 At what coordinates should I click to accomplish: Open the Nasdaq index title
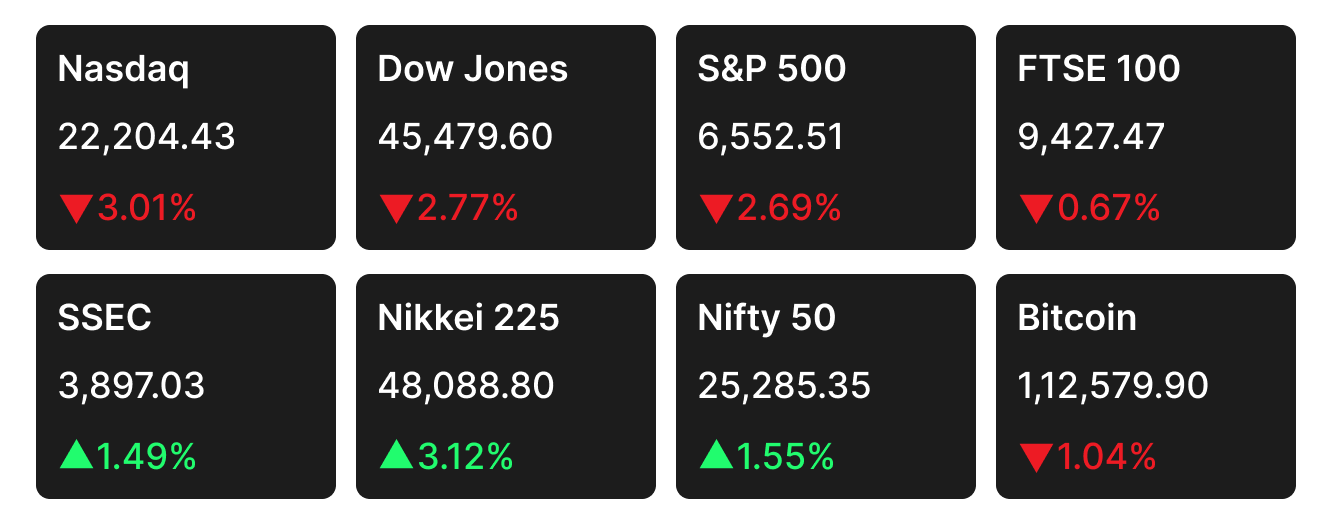click(123, 69)
